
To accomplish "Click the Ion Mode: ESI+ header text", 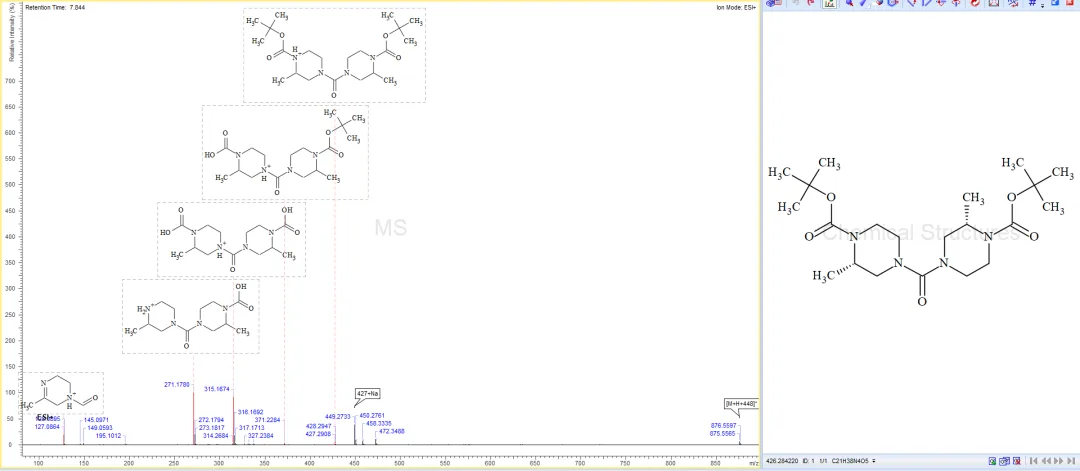I will click(736, 7).
